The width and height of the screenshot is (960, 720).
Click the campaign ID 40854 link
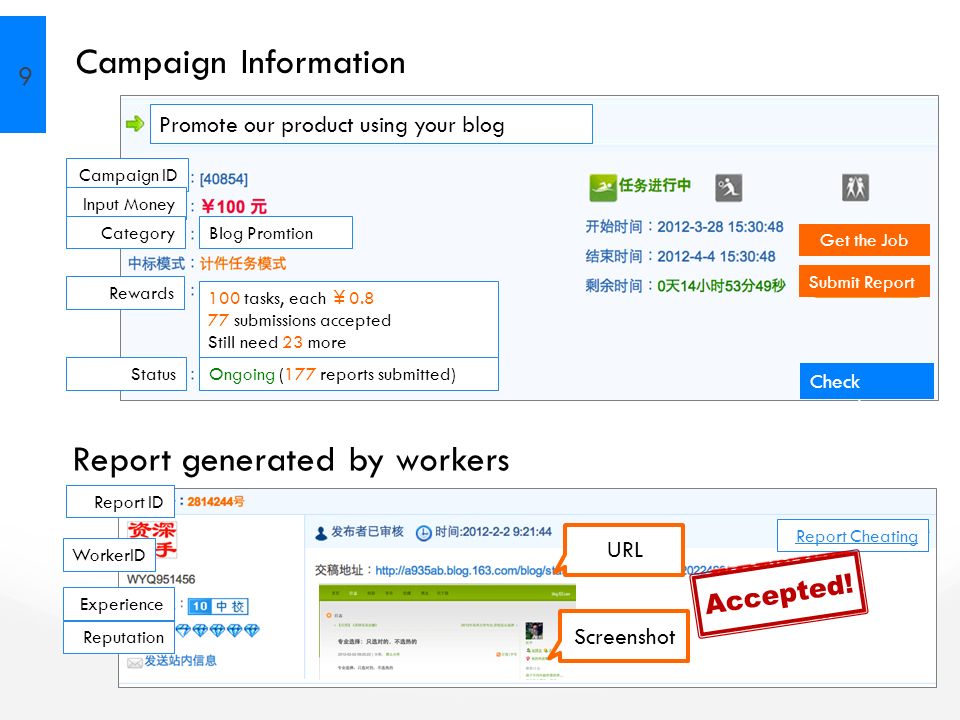click(223, 179)
